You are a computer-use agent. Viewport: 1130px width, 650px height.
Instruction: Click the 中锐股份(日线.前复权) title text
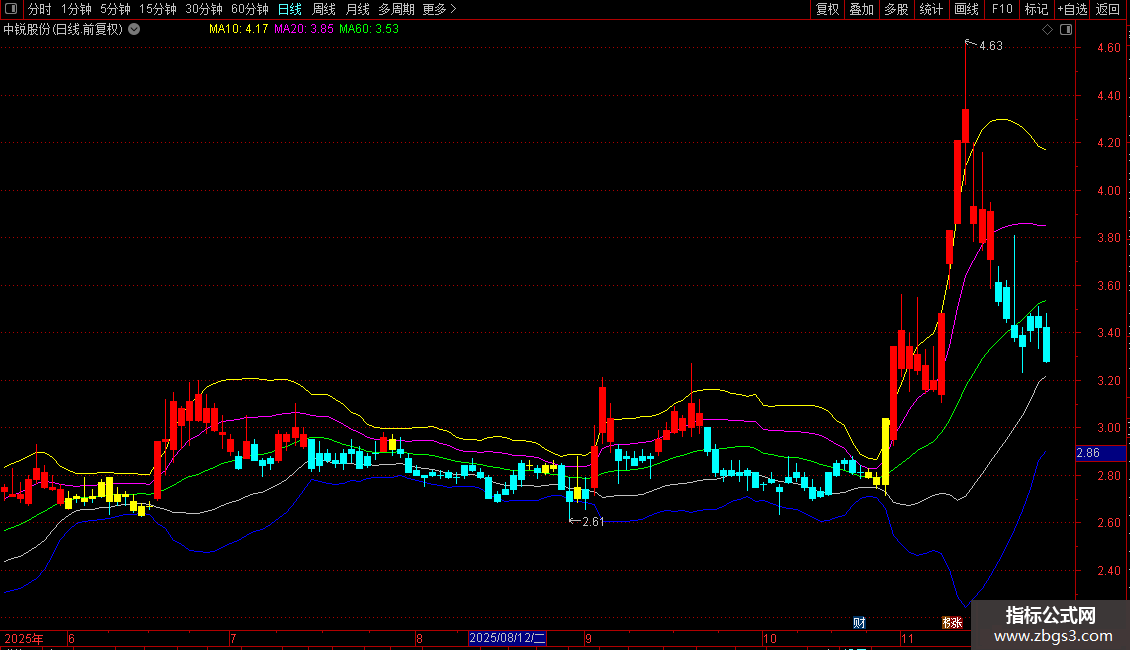63,30
